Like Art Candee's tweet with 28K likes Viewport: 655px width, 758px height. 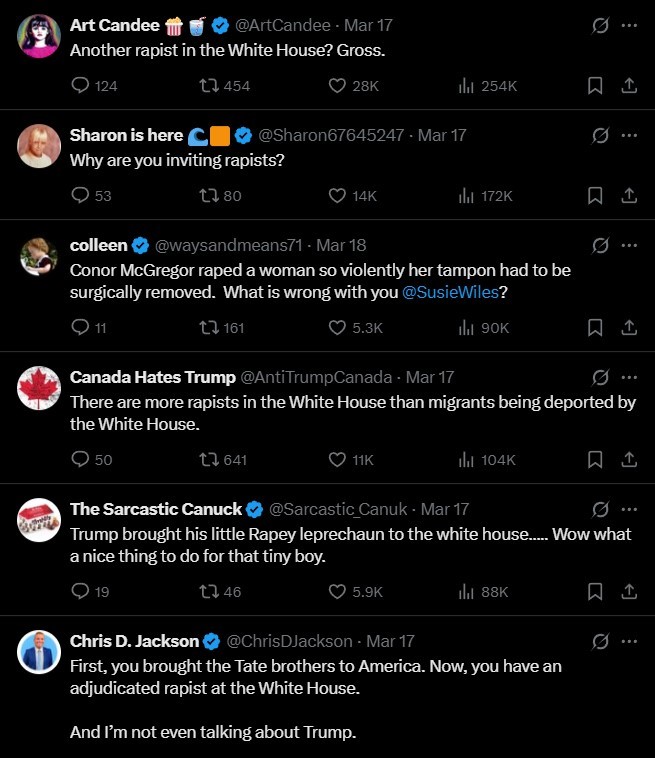337,86
